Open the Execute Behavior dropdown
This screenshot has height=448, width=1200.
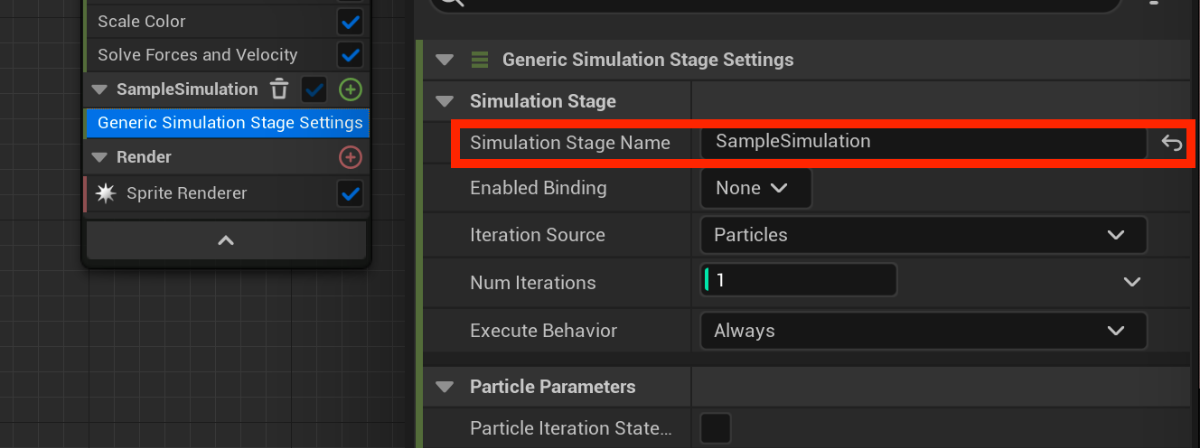tap(922, 331)
